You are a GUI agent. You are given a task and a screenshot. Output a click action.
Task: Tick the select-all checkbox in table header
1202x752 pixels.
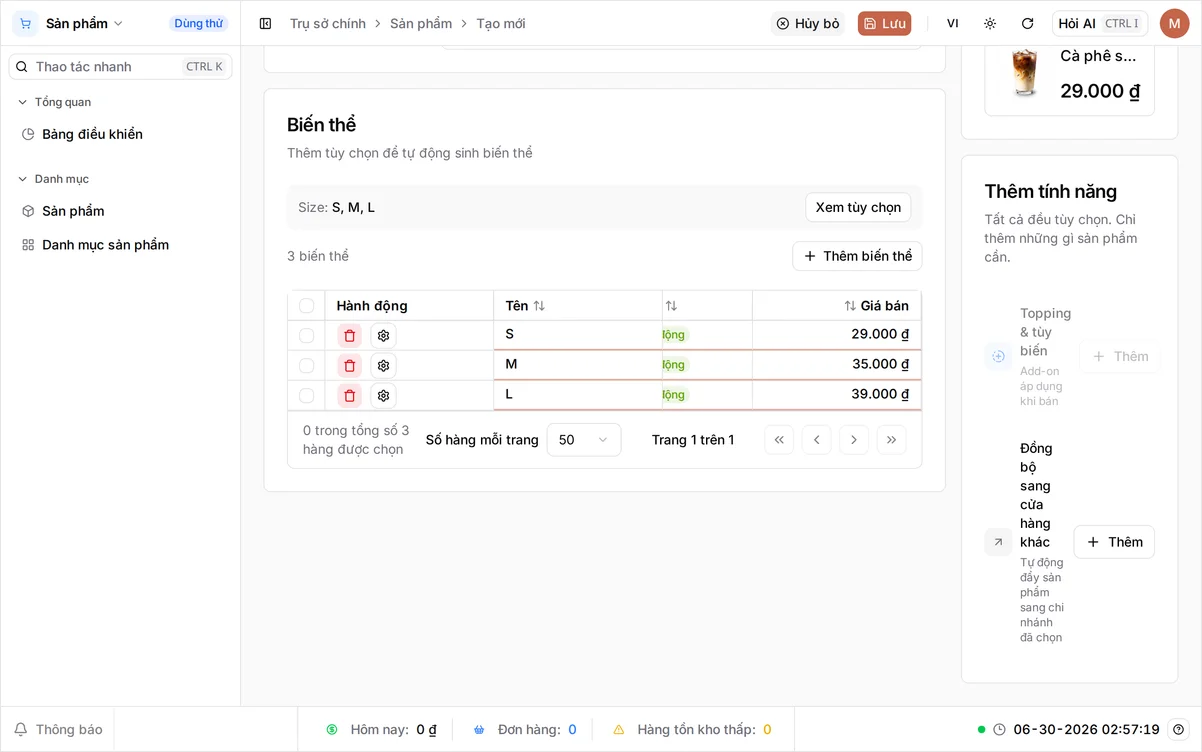point(307,306)
